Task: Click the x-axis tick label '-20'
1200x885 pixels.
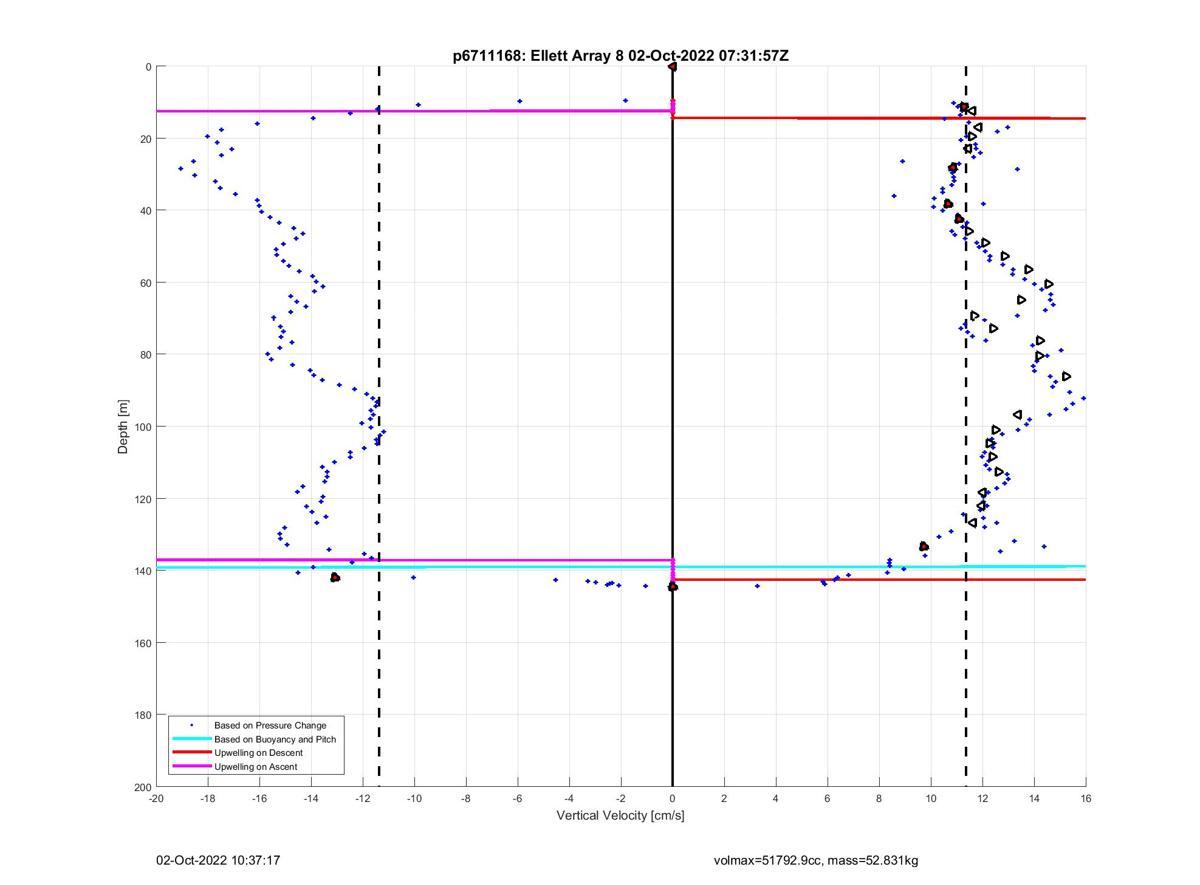Action: [156, 798]
